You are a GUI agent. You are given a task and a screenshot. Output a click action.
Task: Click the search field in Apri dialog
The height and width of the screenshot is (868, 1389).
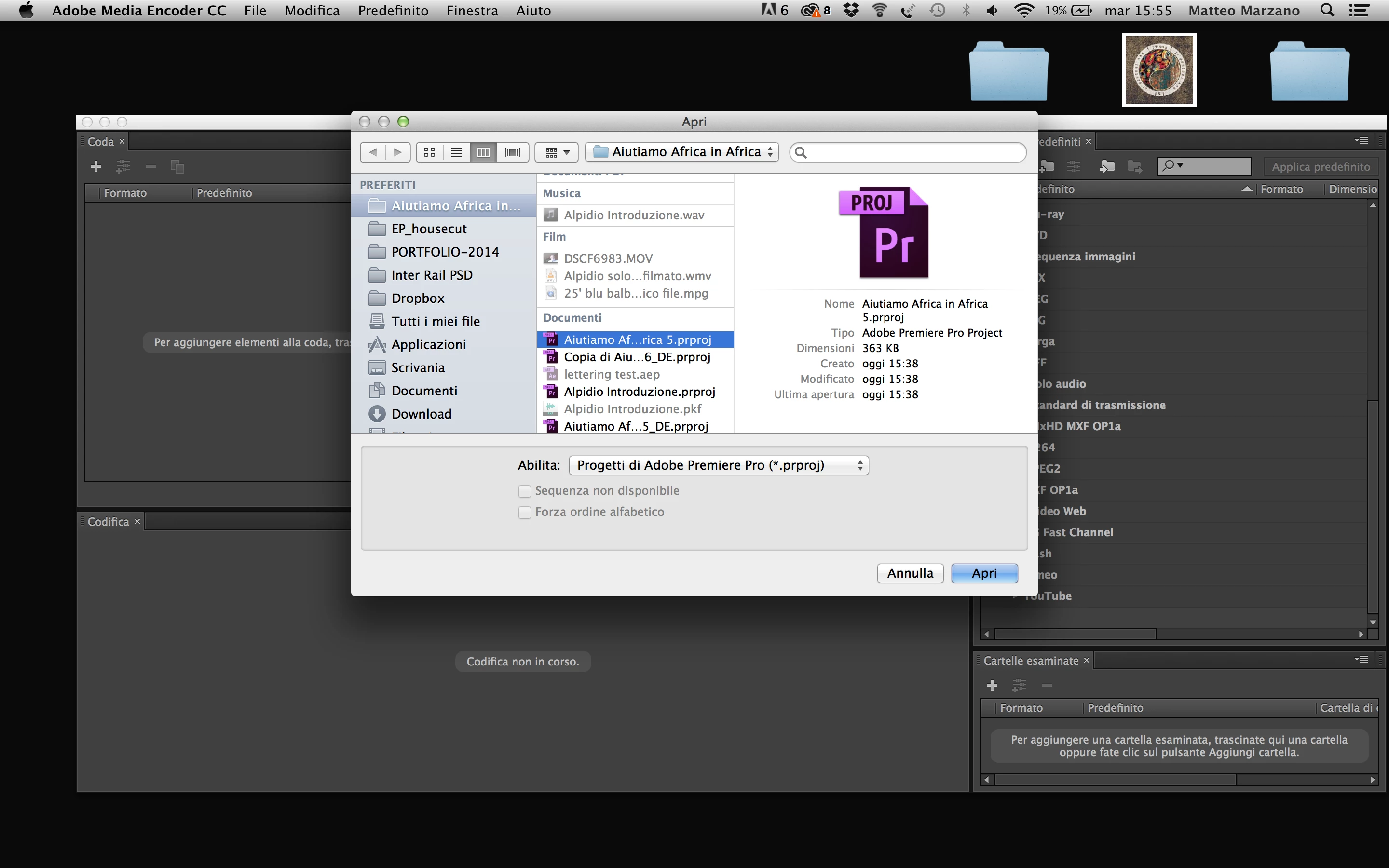(912, 152)
